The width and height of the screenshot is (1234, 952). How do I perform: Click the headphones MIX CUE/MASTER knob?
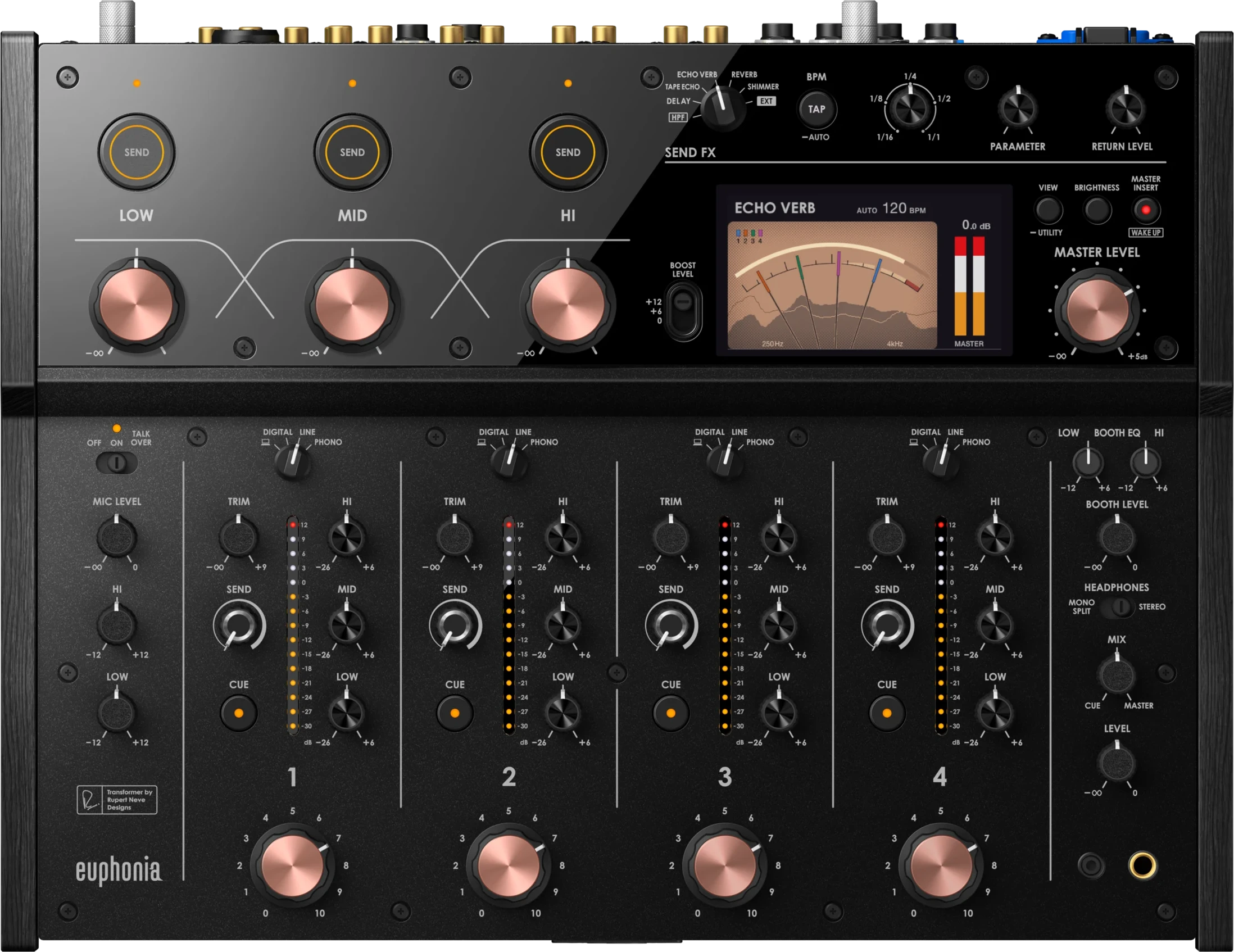1117,674
